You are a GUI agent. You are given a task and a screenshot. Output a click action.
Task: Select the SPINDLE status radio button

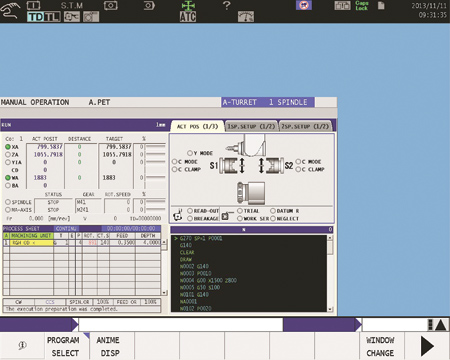(8, 202)
